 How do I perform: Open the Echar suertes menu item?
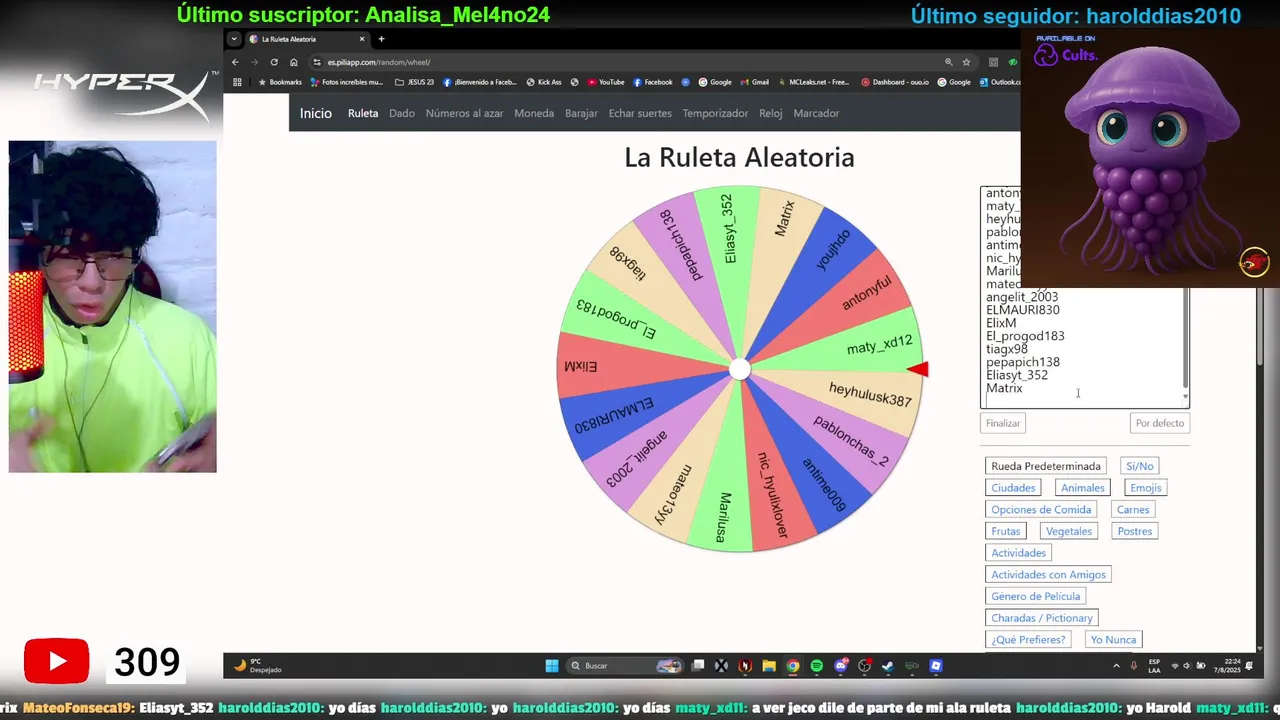tap(640, 113)
